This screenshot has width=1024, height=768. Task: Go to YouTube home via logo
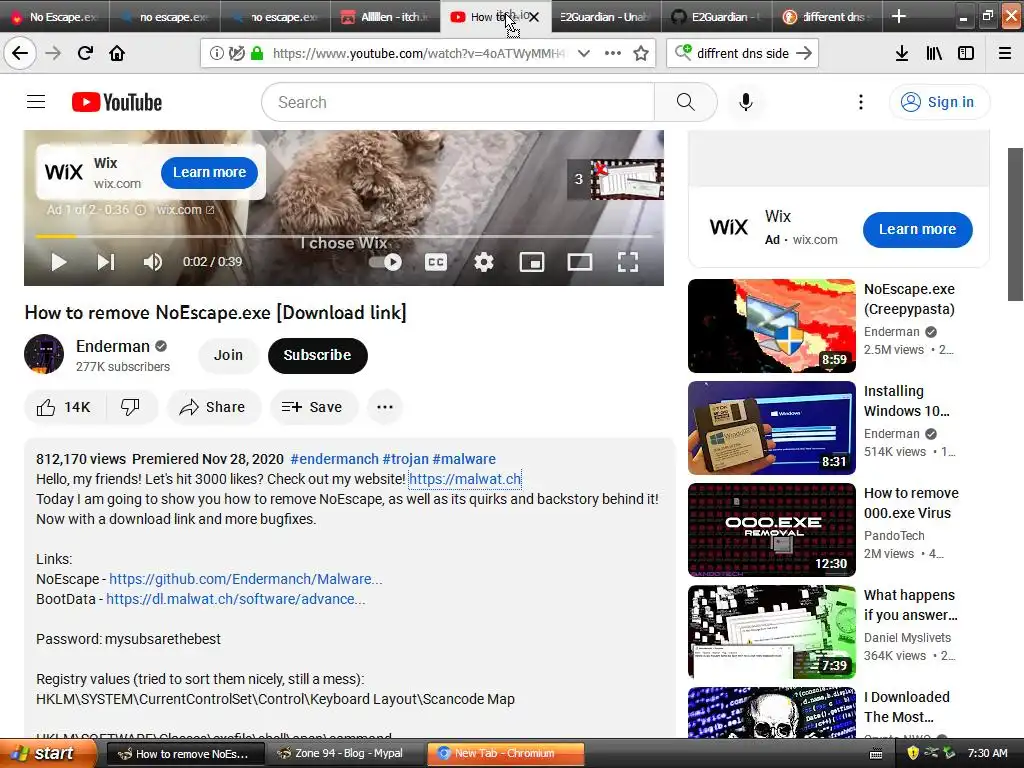117,102
